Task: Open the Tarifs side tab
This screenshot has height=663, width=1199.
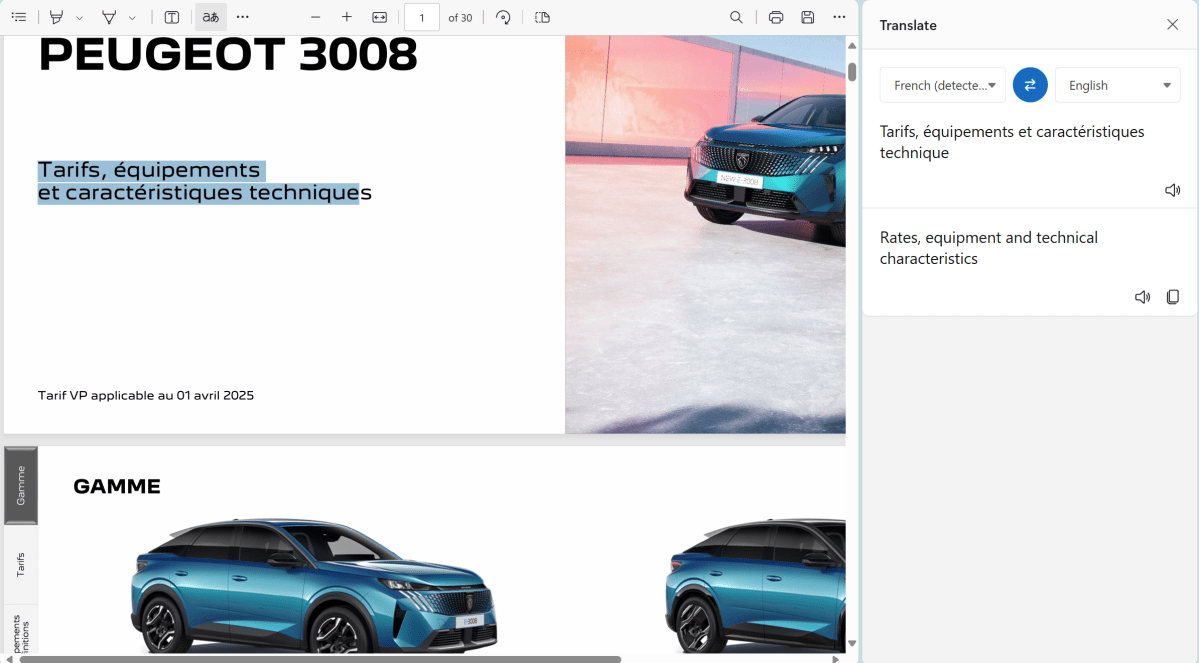Action: 21,564
